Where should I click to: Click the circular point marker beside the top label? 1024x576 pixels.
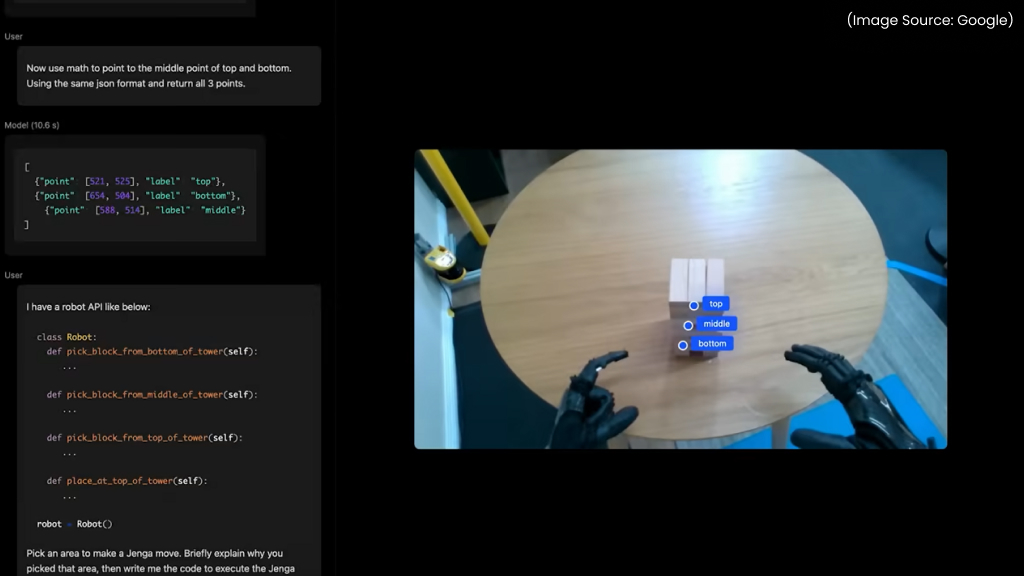[694, 305]
